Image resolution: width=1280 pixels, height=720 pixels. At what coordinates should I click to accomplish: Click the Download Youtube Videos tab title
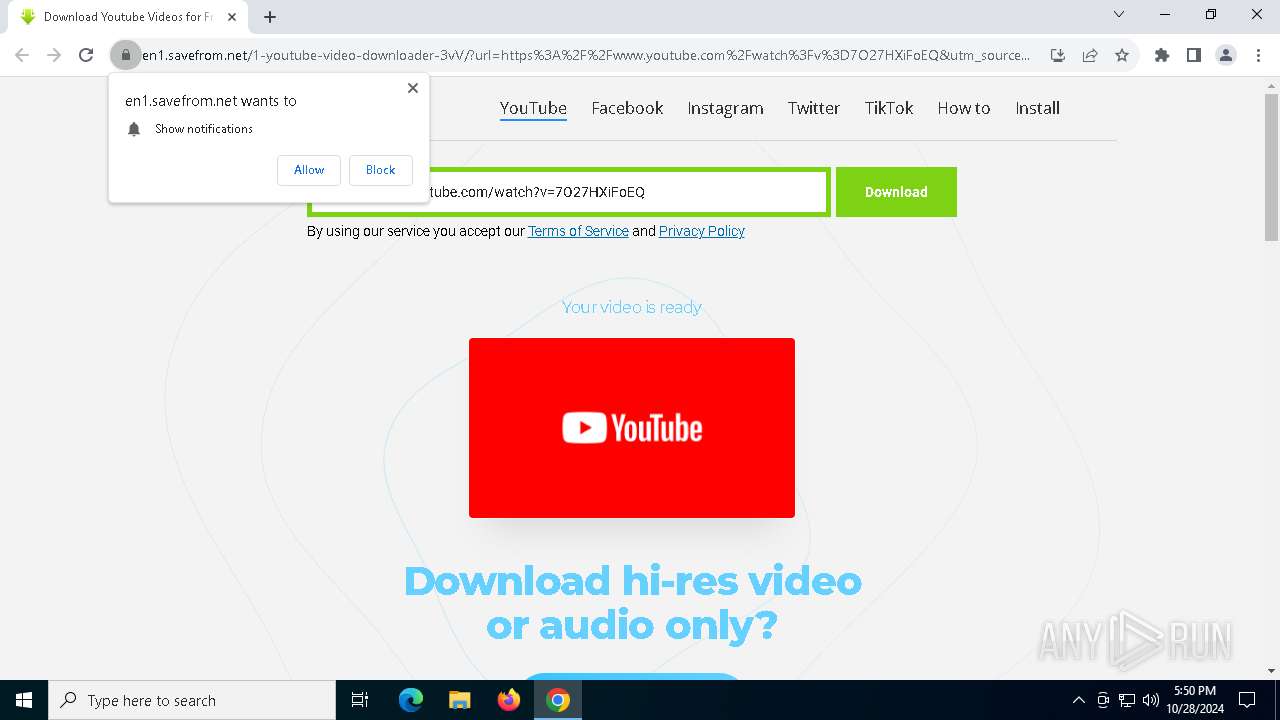(x=128, y=16)
